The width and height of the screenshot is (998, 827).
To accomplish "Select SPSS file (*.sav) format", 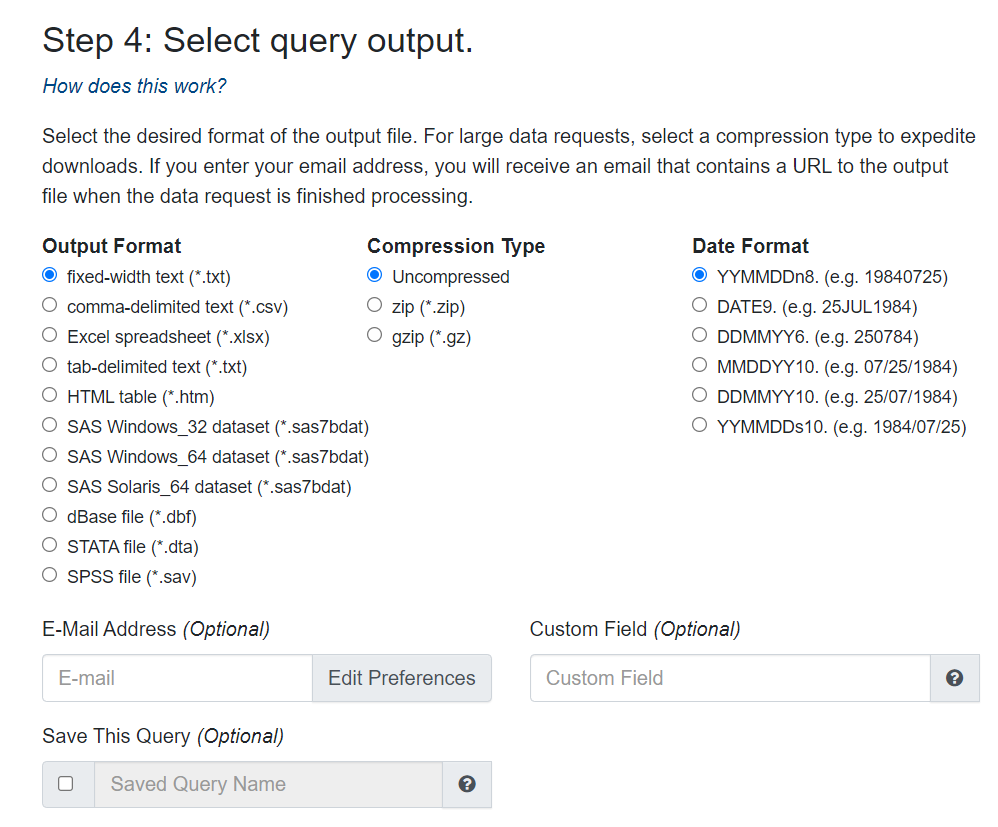I will pyautogui.click(x=50, y=576).
